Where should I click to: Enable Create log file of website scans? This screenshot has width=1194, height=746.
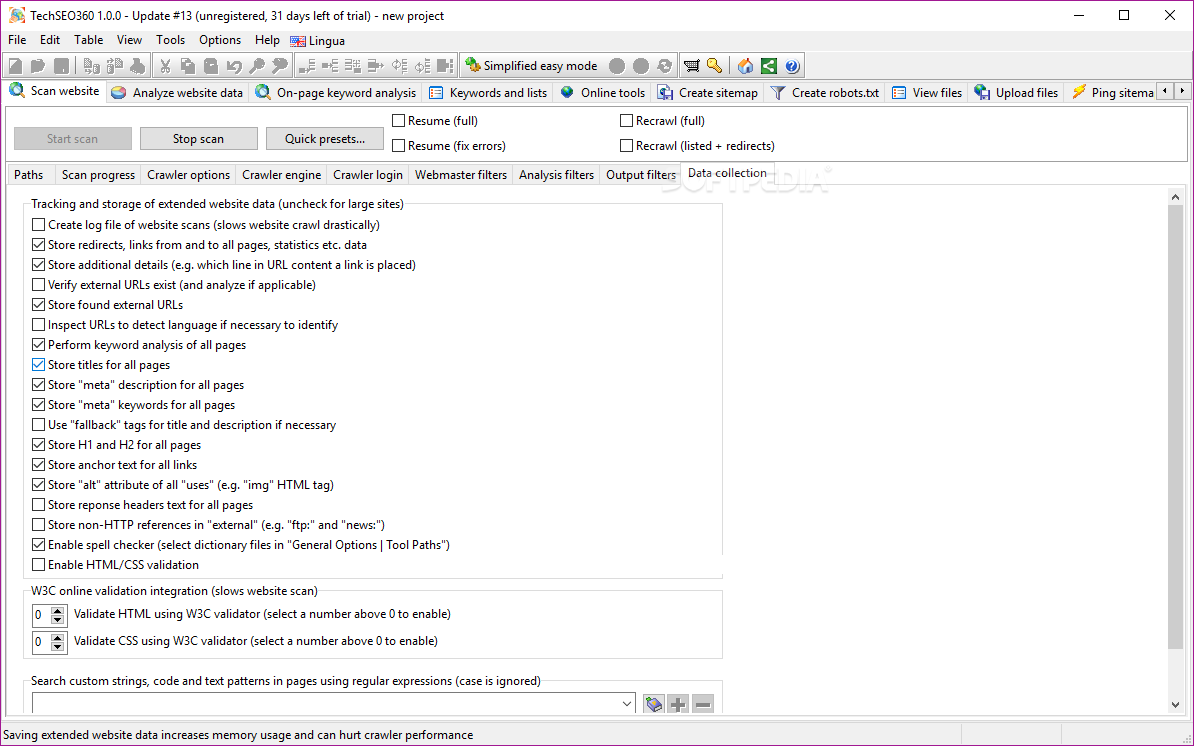point(39,225)
